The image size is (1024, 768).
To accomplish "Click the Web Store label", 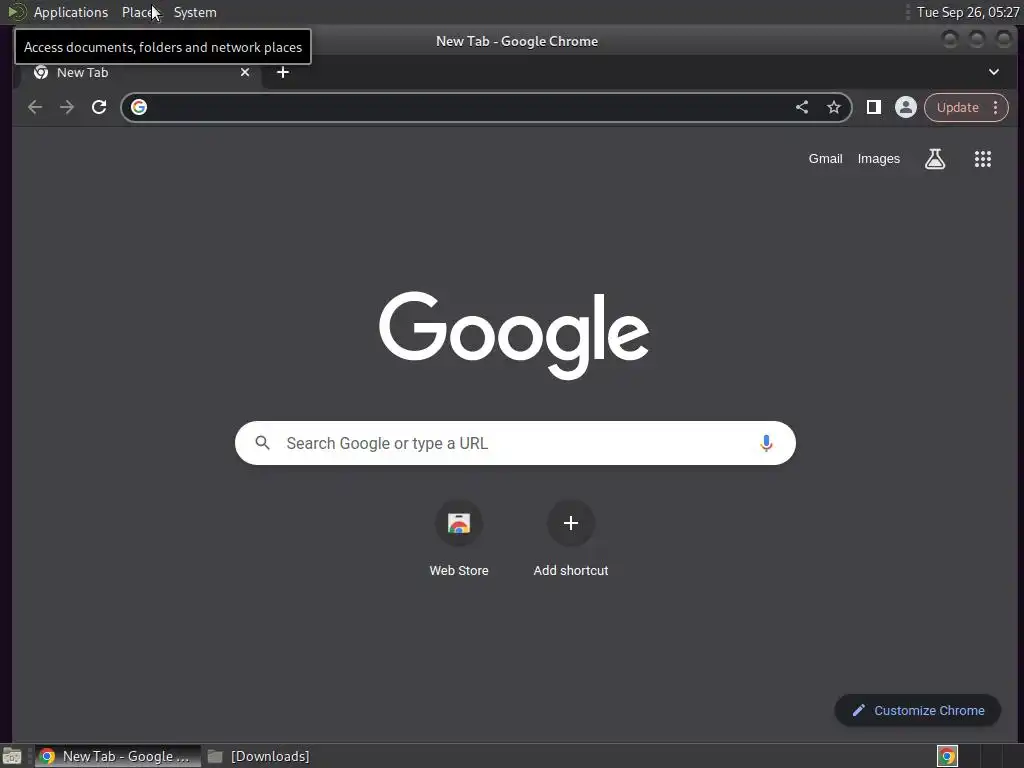I will (x=459, y=570).
